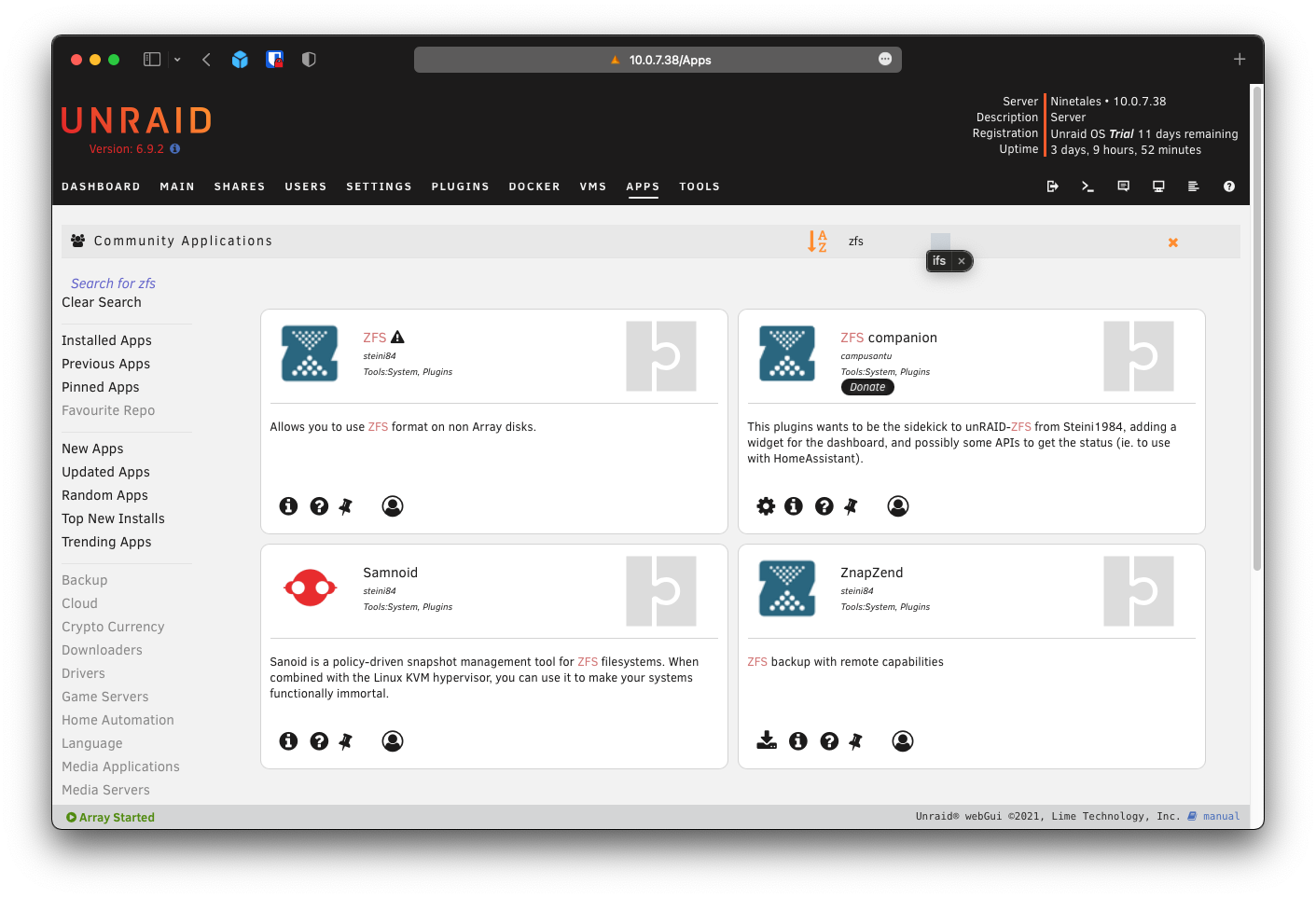
Task: Open the Plugins menu tab
Action: (x=460, y=187)
